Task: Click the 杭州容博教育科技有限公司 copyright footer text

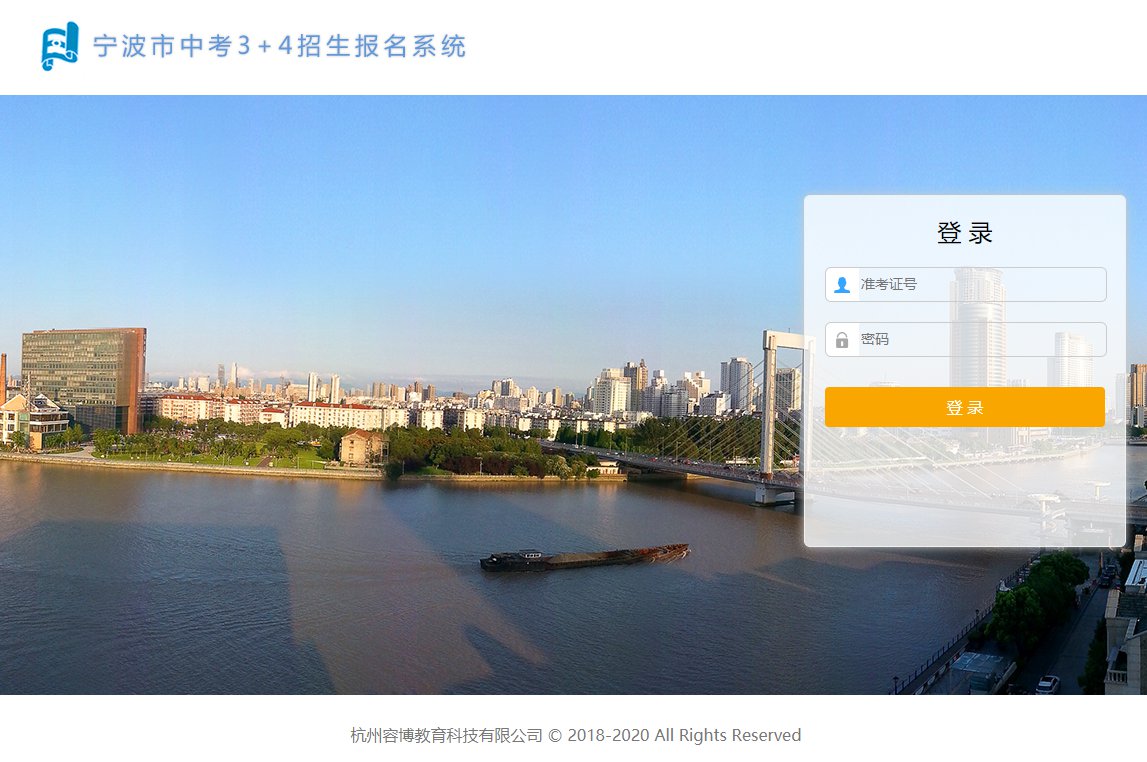Action: point(575,735)
